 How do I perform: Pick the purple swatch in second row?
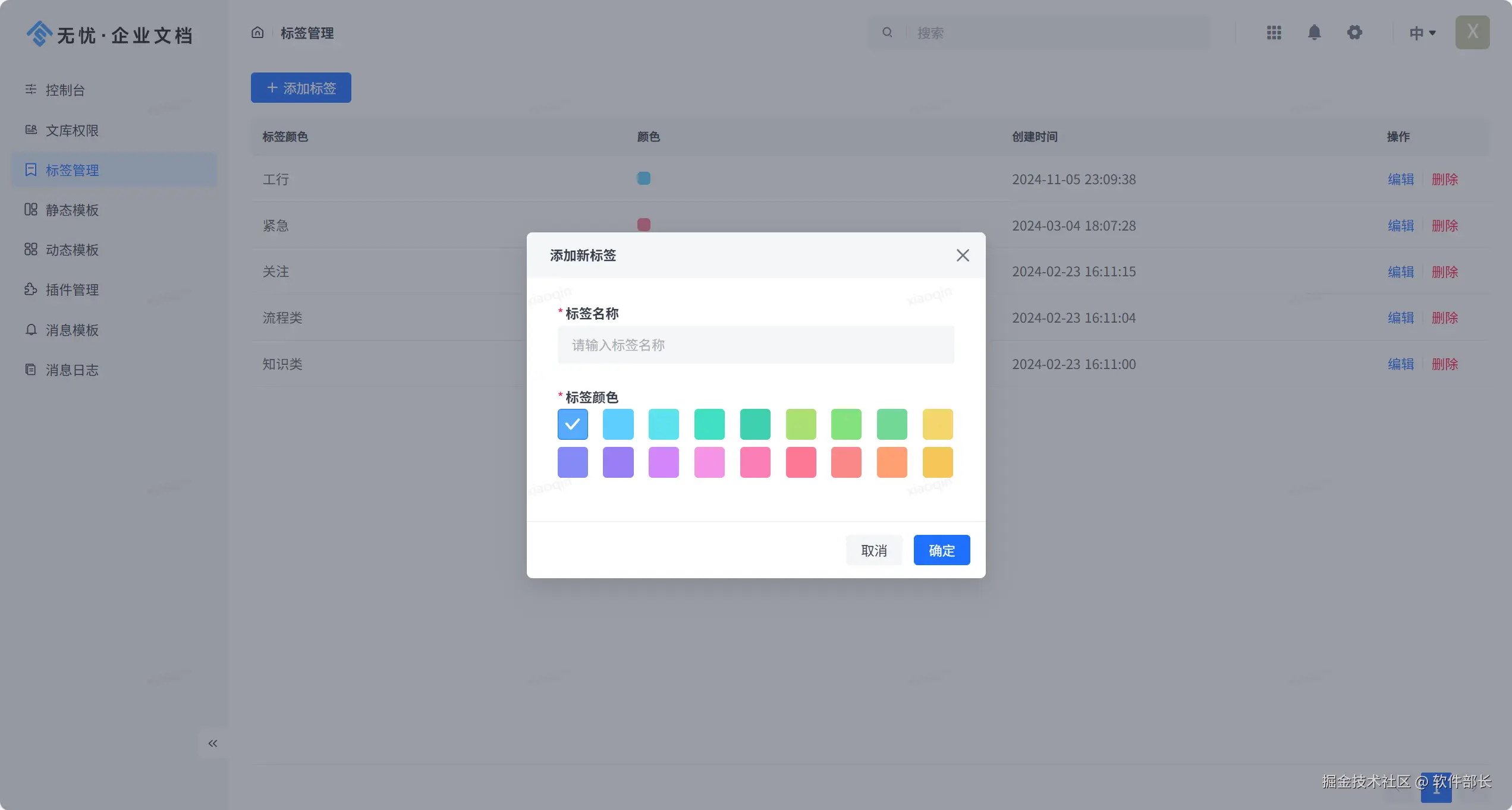click(x=618, y=462)
